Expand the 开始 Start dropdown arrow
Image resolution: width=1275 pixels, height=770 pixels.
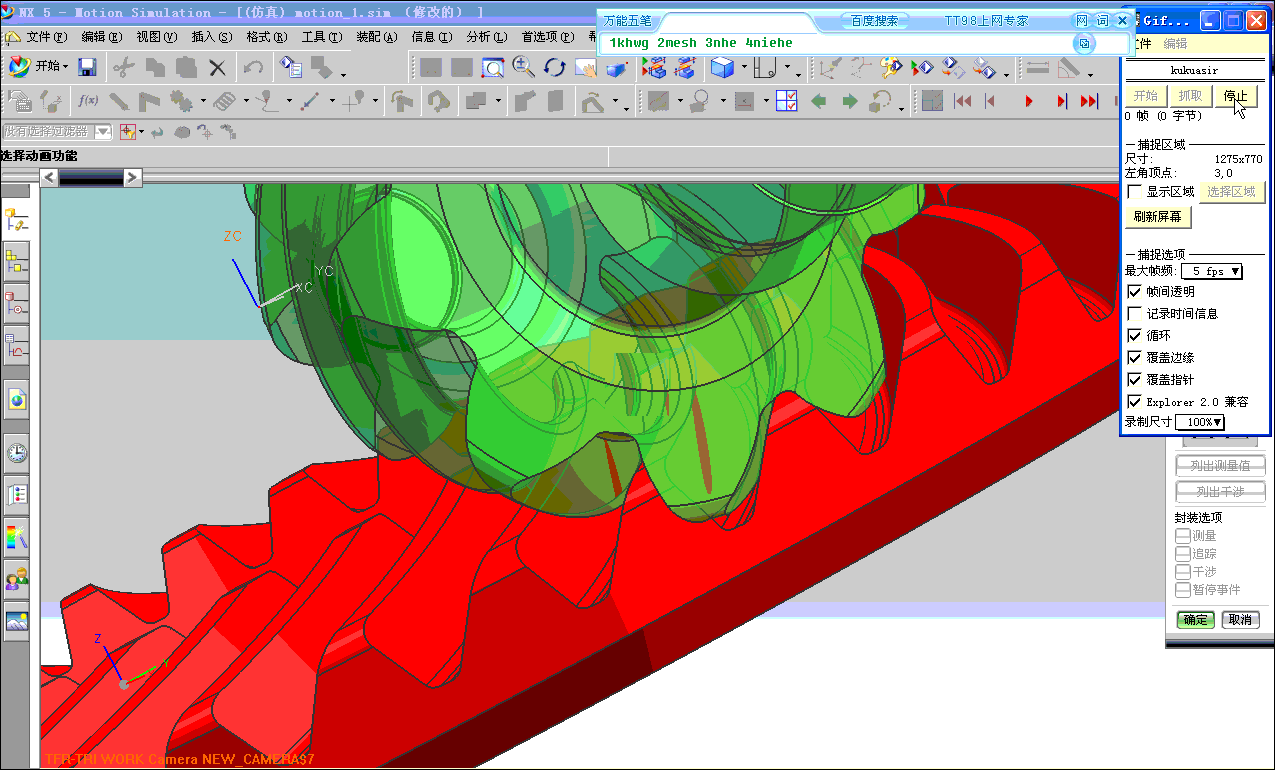point(66,67)
